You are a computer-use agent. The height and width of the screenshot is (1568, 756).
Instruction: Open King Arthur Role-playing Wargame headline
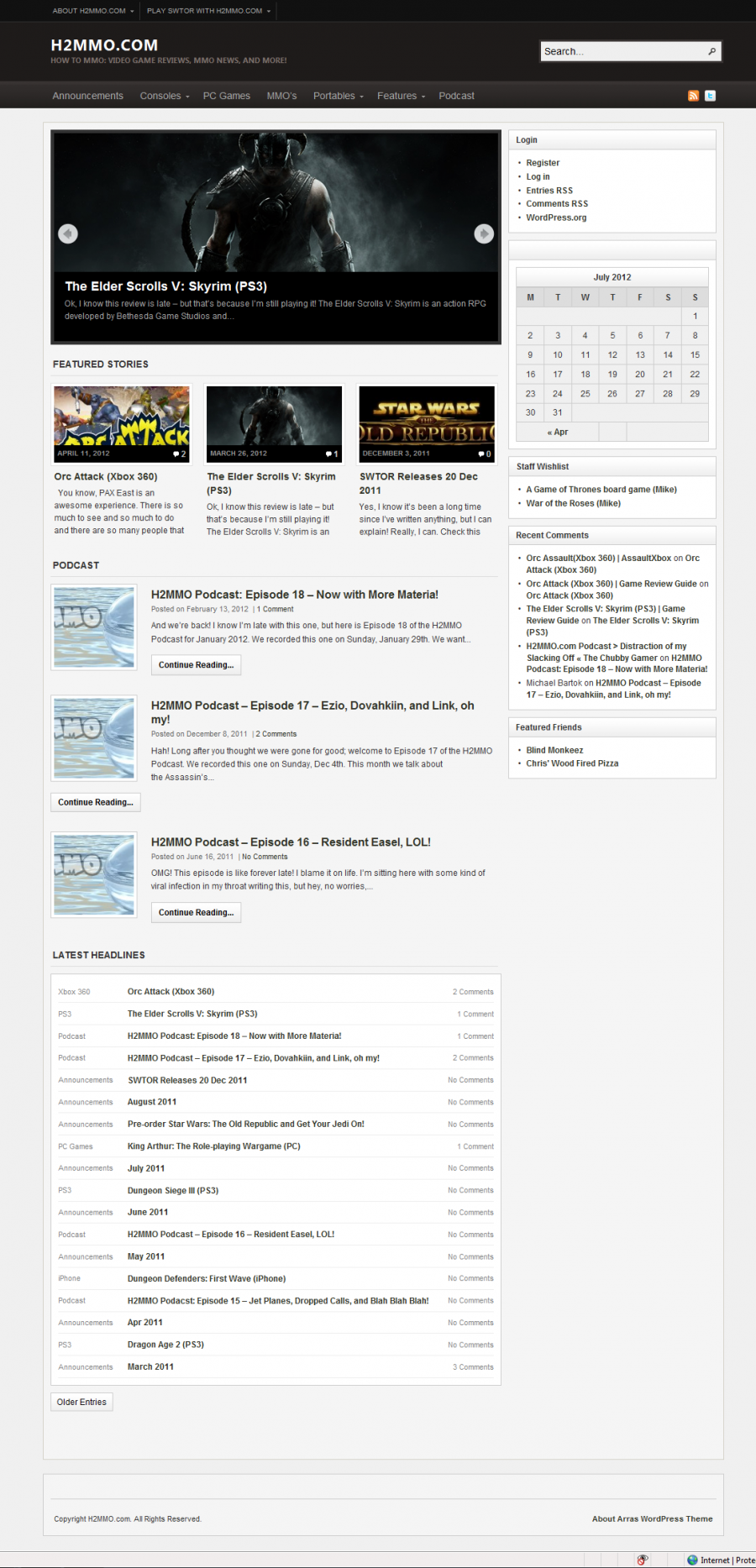213,1146
